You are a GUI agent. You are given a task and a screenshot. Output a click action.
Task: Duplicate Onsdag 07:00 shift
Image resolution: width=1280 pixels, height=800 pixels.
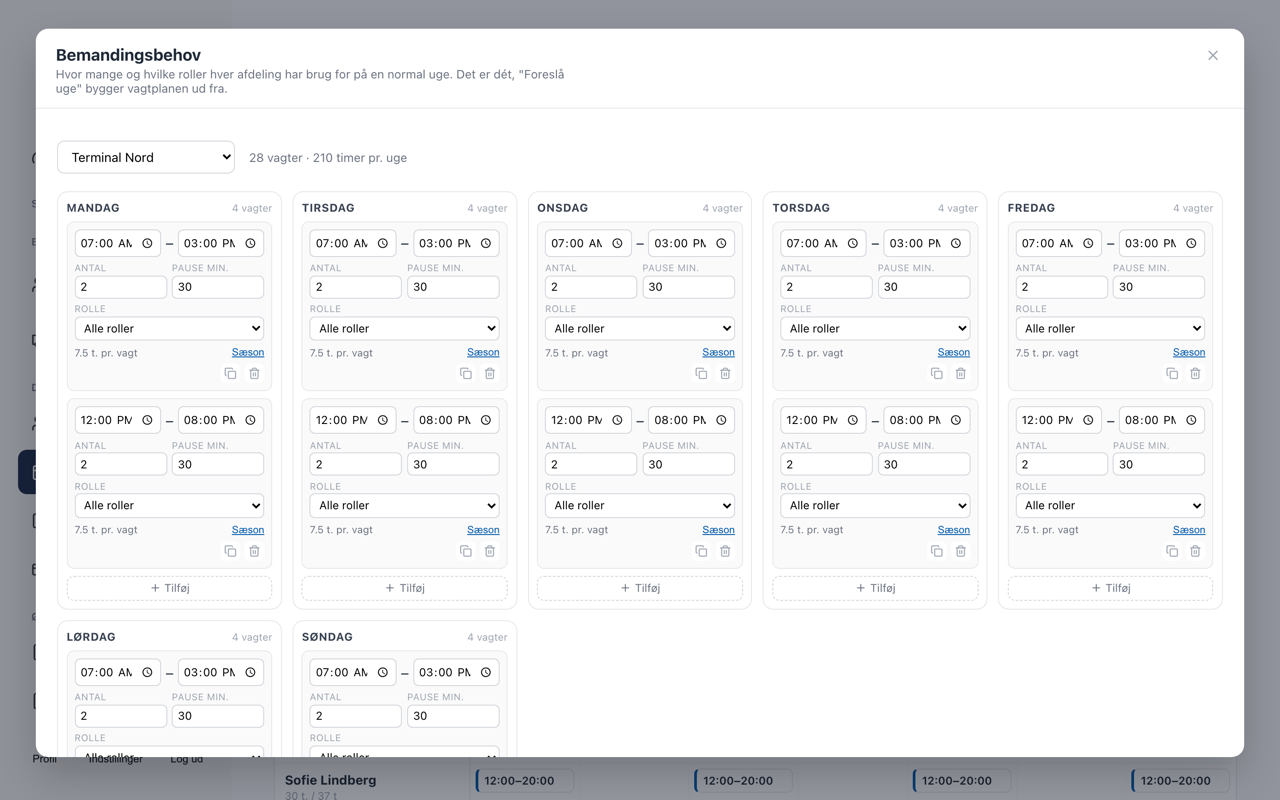(x=701, y=373)
